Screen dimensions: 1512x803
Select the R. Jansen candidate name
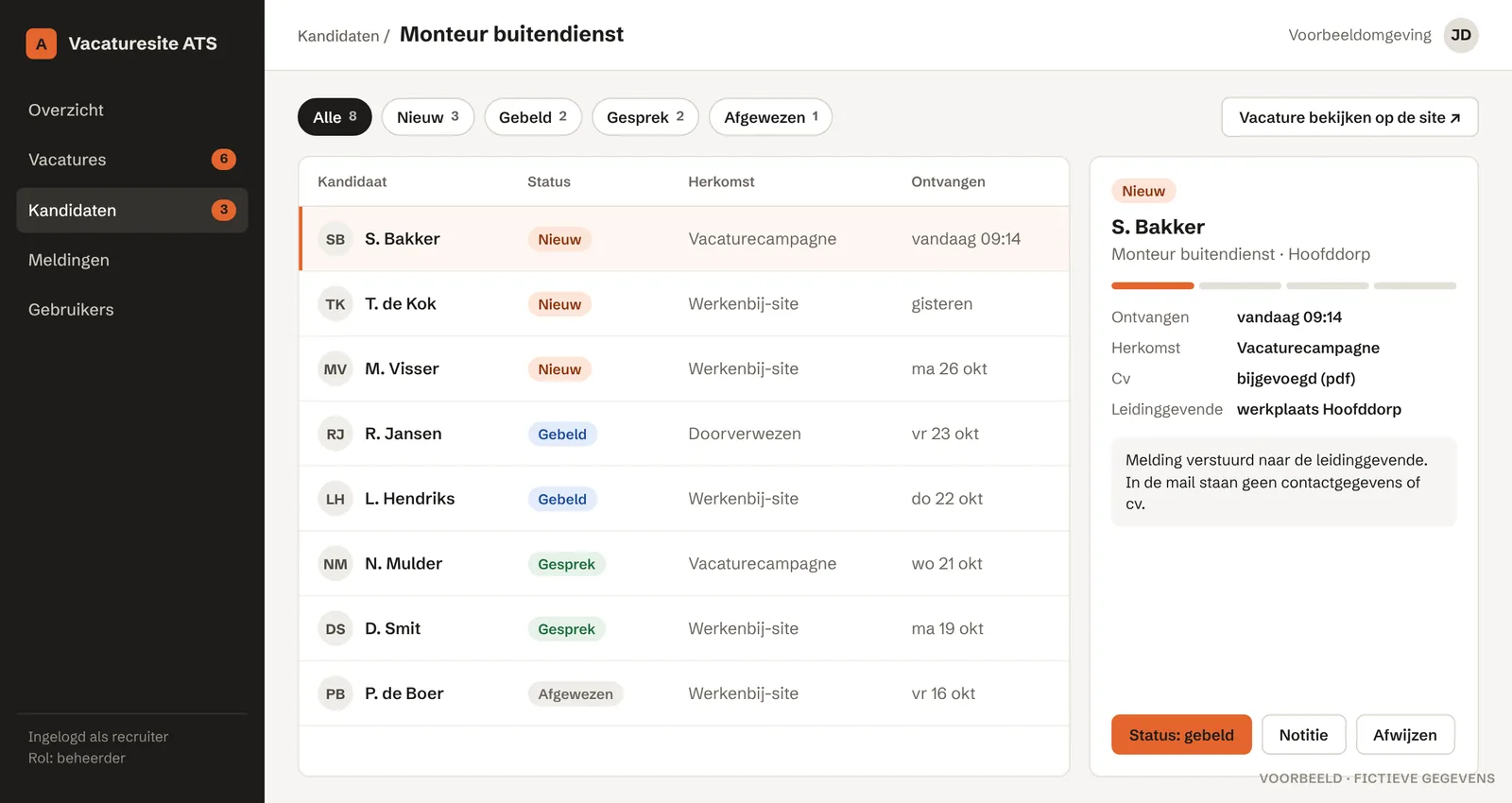coord(404,434)
